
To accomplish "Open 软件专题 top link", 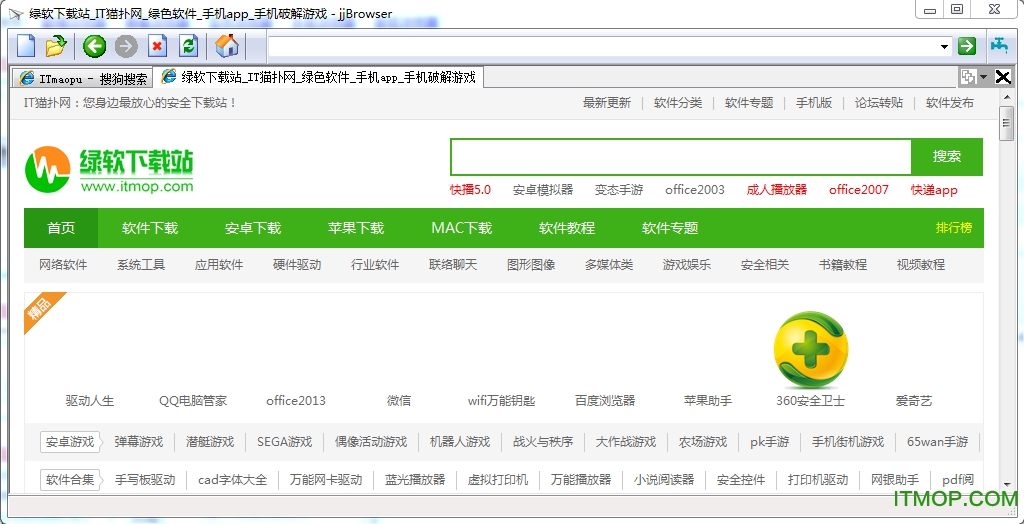I will (x=749, y=103).
